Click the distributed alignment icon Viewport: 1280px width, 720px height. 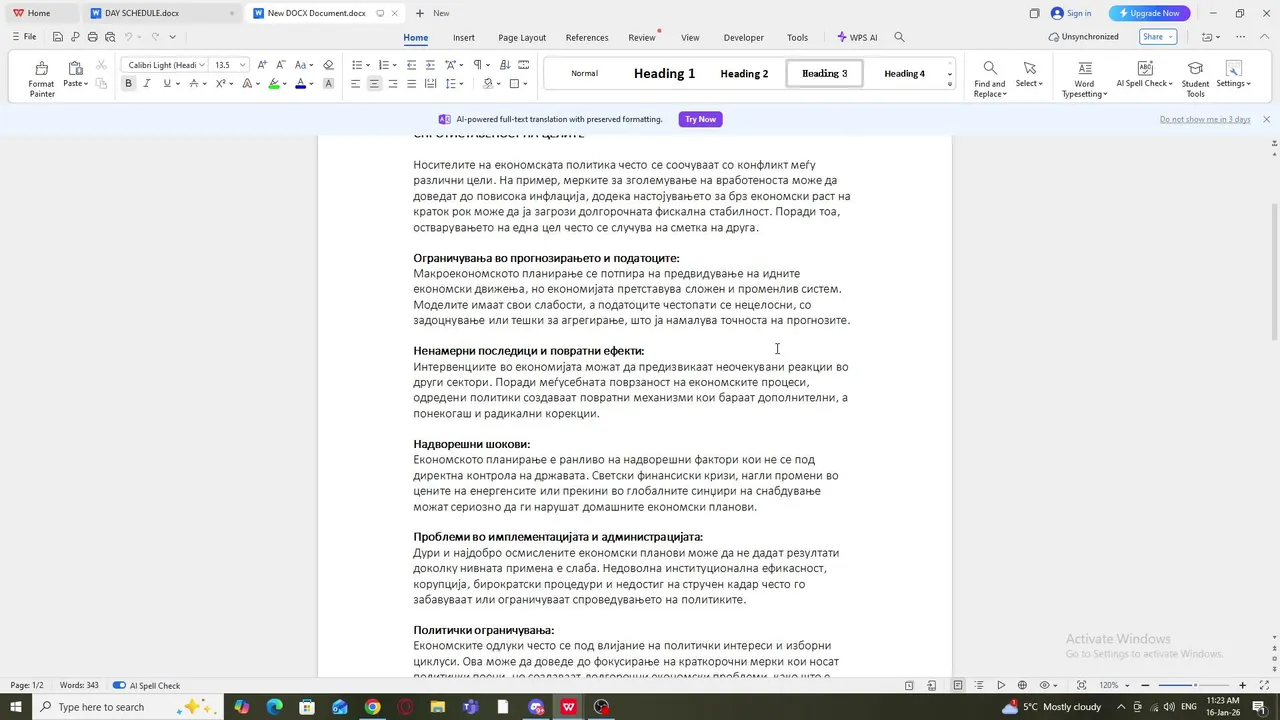430,84
